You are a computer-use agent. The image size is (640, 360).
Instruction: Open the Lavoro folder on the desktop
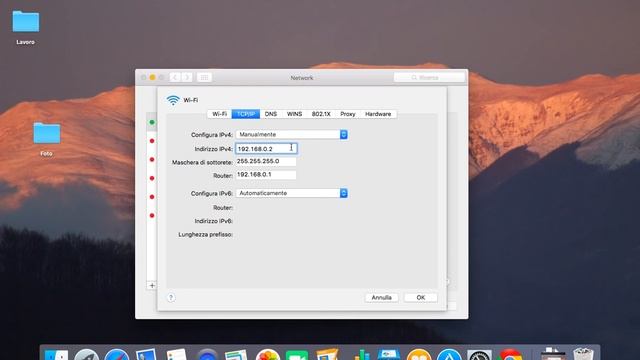(26, 22)
